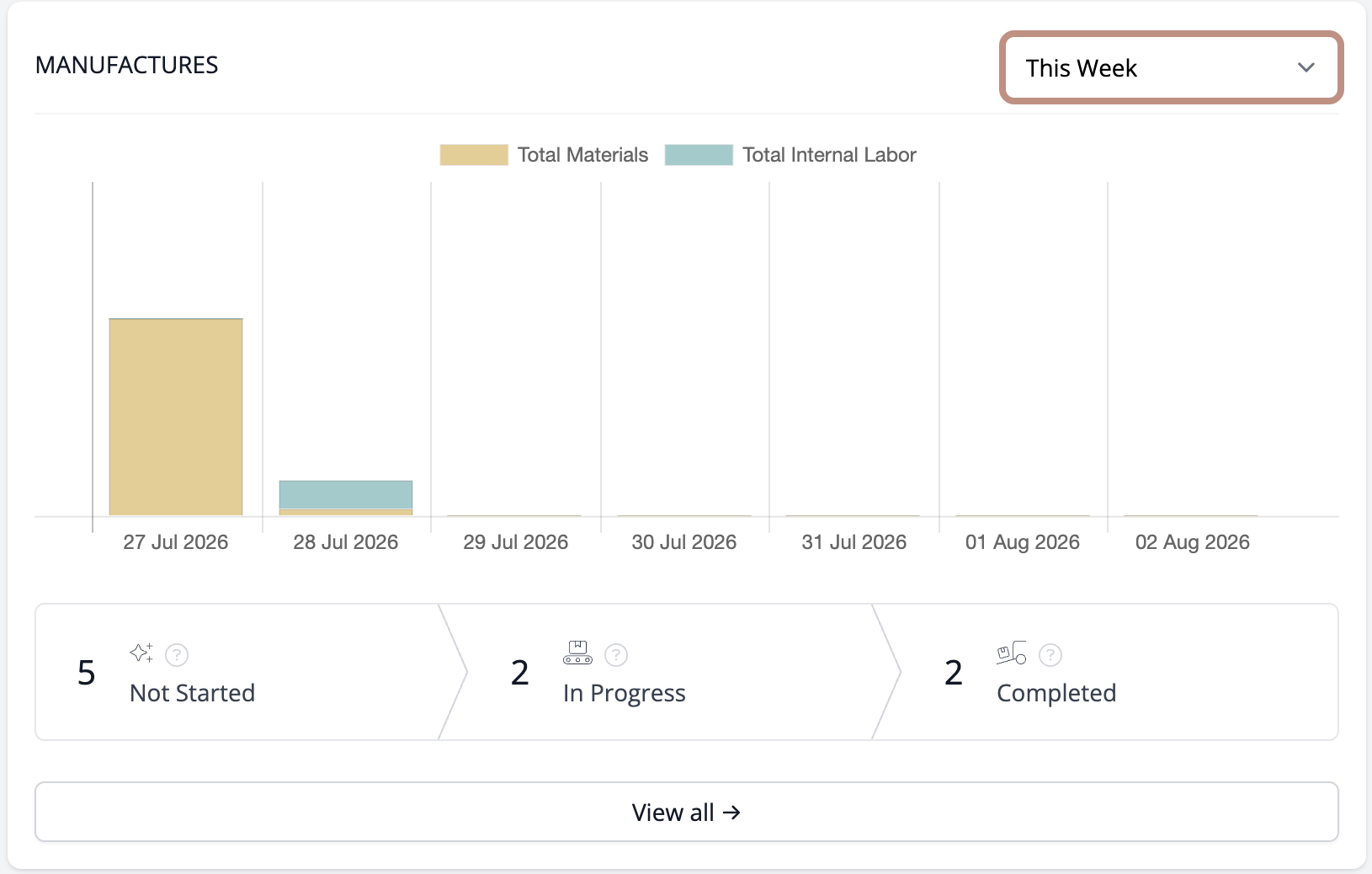Click the View all button
The height and width of the screenshot is (874, 1372).
[687, 812]
